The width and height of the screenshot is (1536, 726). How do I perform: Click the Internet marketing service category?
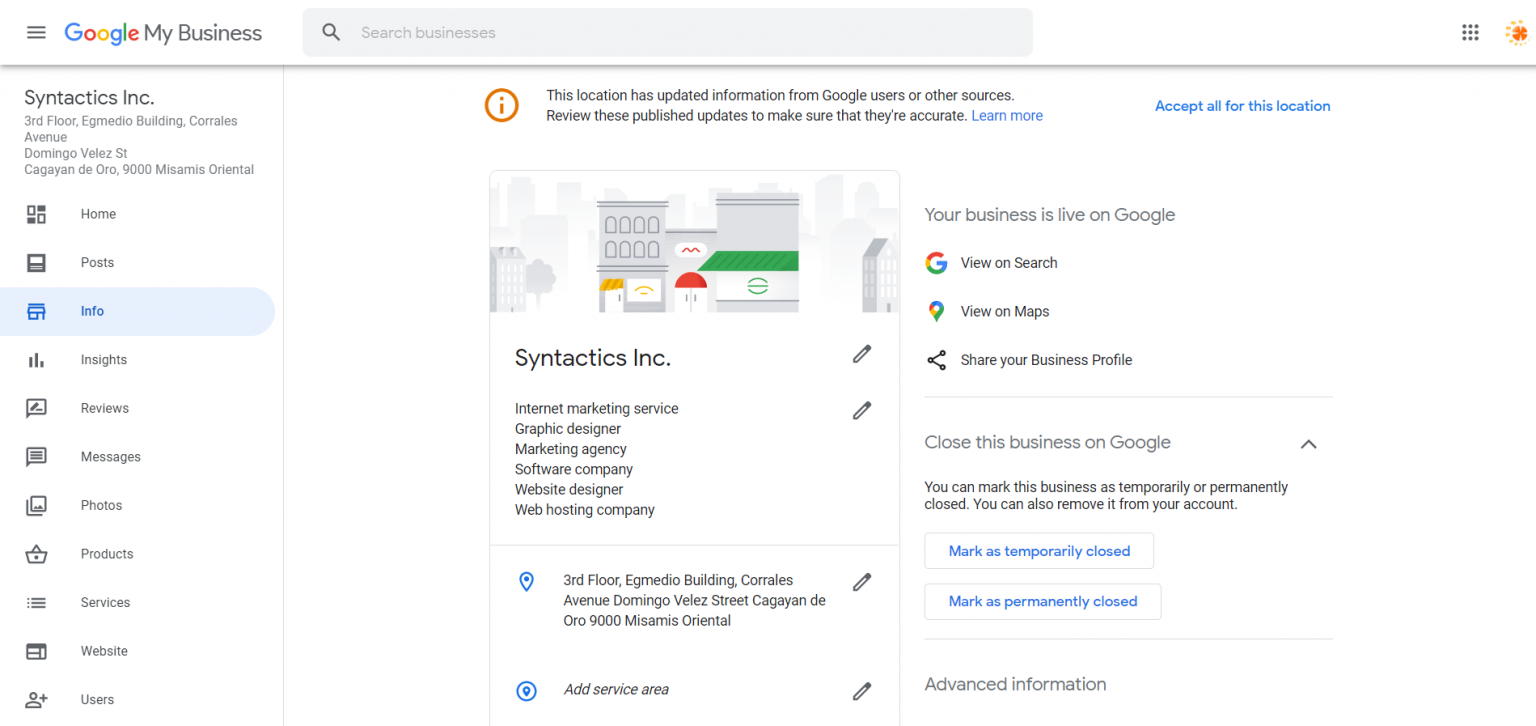(597, 409)
